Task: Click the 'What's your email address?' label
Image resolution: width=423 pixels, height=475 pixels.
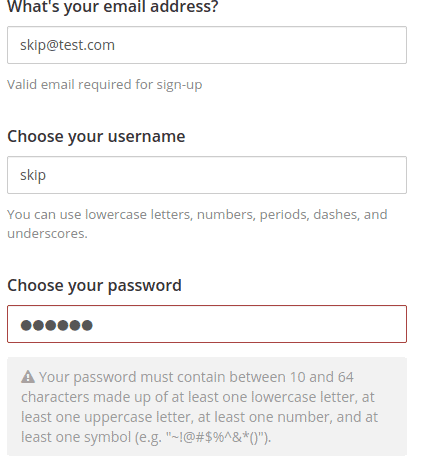Action: pos(113,7)
